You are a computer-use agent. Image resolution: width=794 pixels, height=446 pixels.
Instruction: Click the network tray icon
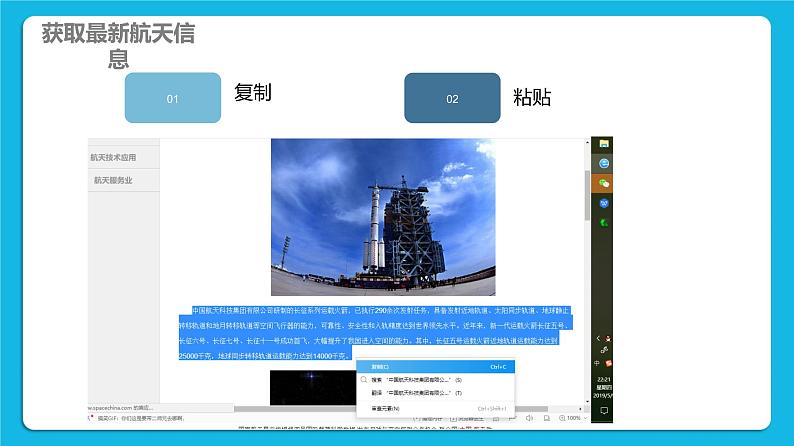(604, 350)
